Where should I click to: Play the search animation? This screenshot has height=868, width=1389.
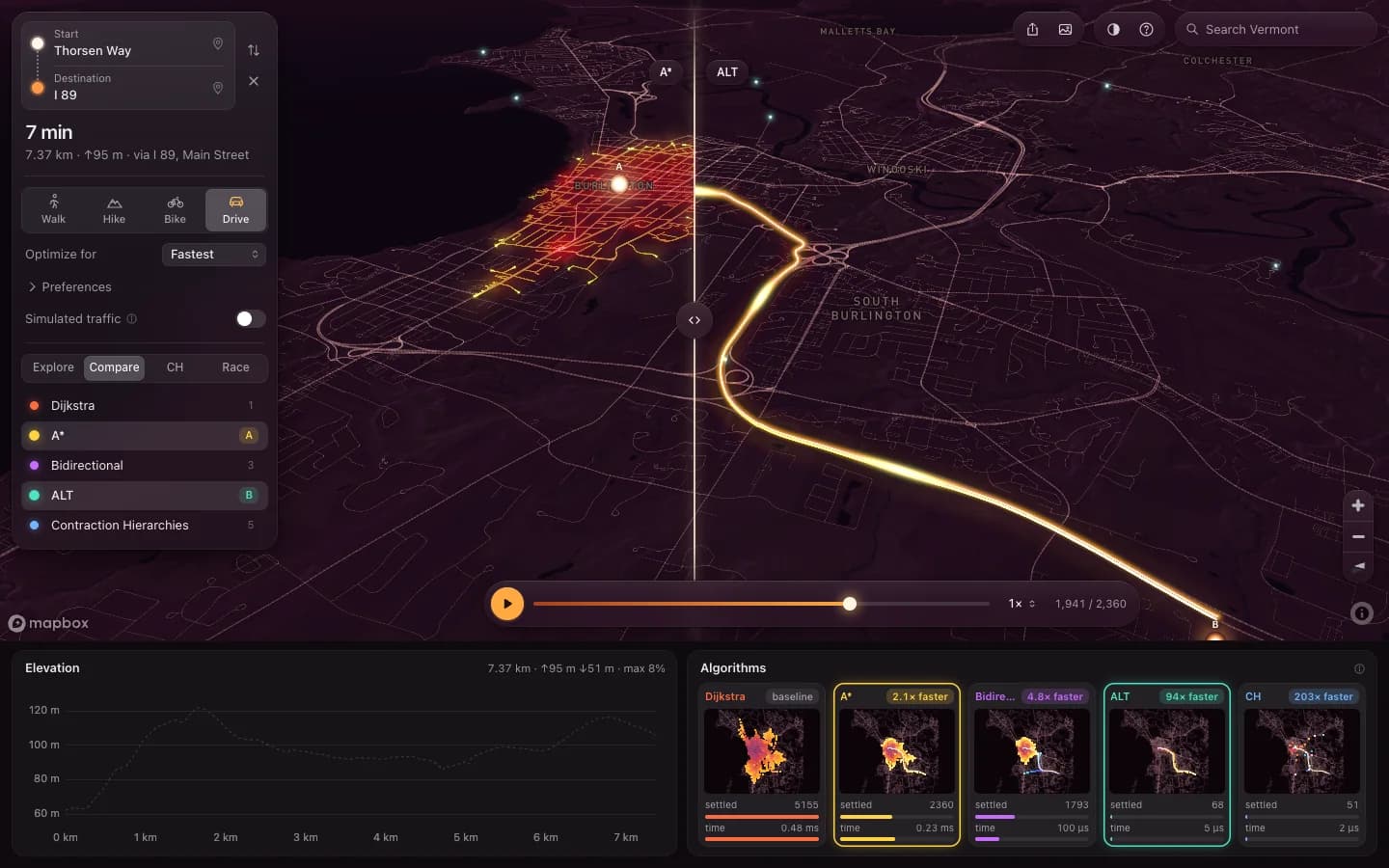pyautogui.click(x=507, y=604)
